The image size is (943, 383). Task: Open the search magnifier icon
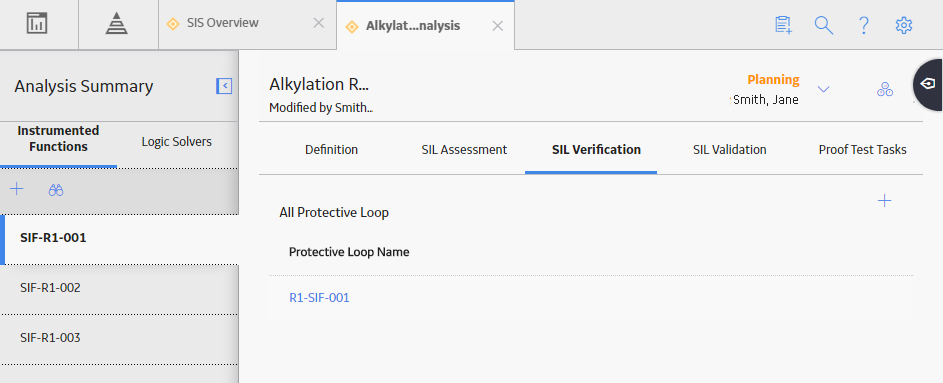(823, 25)
